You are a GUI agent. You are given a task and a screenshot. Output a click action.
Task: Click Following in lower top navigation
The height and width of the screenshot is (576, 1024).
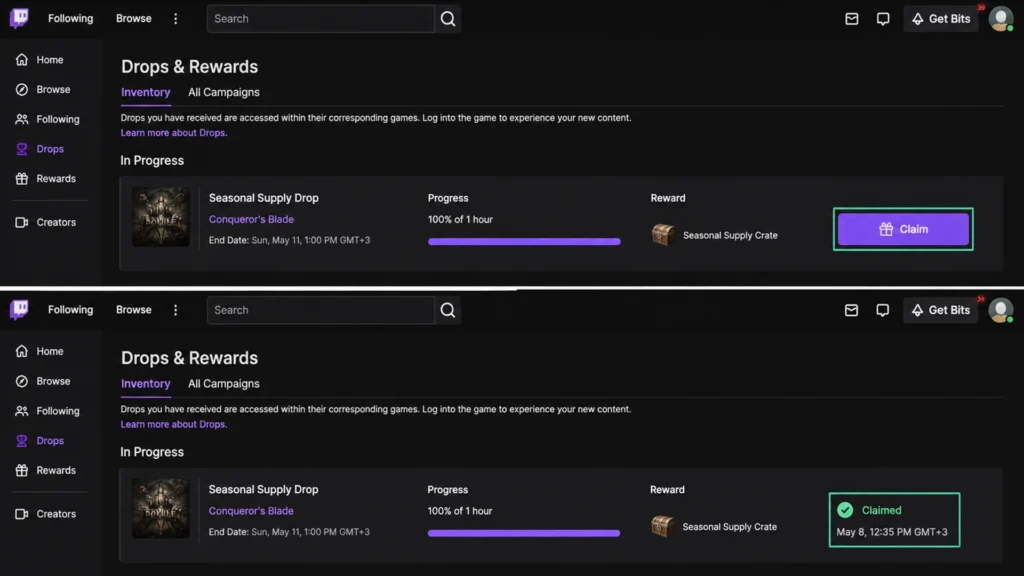pos(71,310)
